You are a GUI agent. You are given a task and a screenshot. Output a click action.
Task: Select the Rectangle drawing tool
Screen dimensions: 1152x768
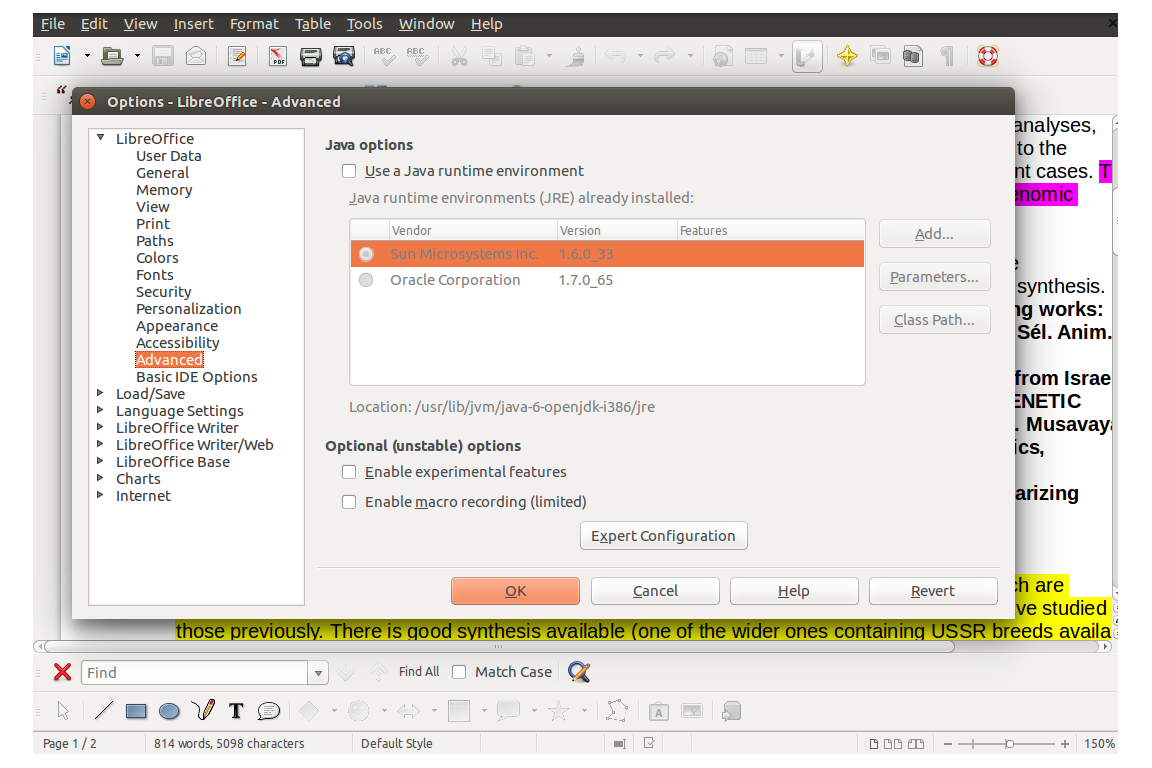(x=136, y=711)
